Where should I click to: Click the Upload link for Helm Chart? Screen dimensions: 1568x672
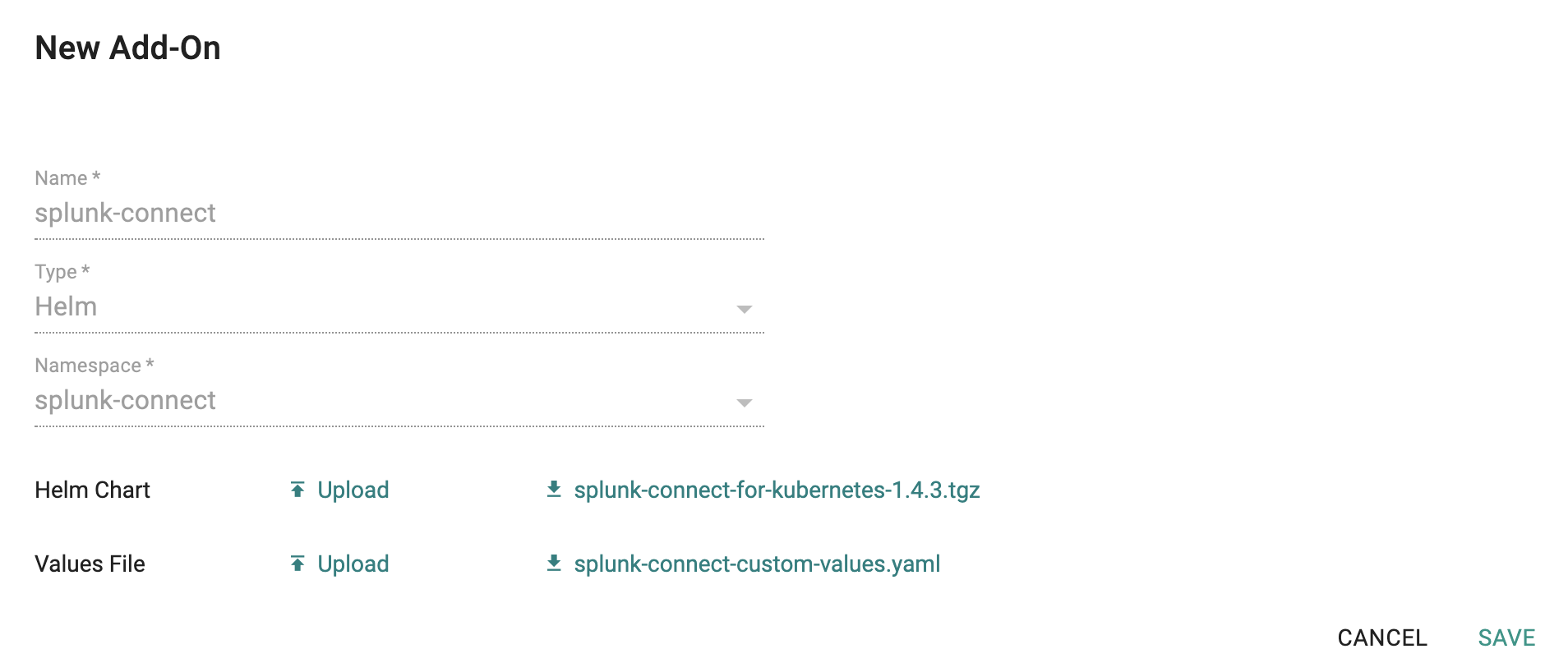pyautogui.click(x=353, y=490)
